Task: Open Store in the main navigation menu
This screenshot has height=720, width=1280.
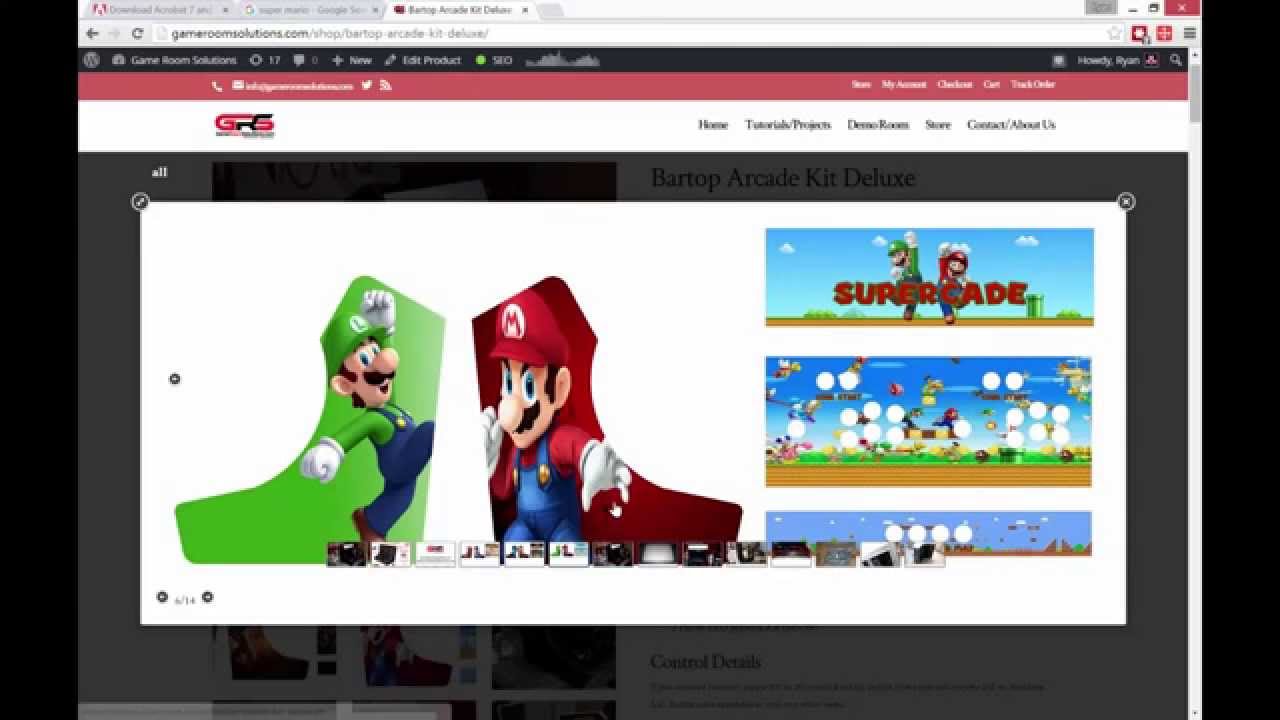Action: point(938,125)
